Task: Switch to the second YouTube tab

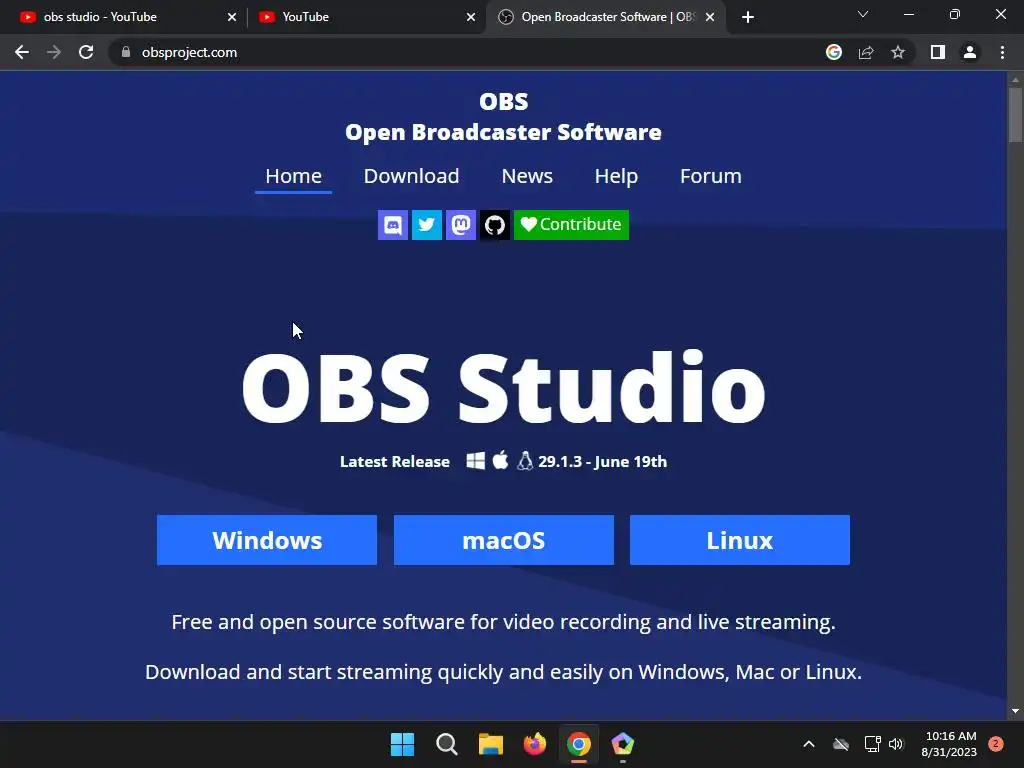Action: (366, 17)
